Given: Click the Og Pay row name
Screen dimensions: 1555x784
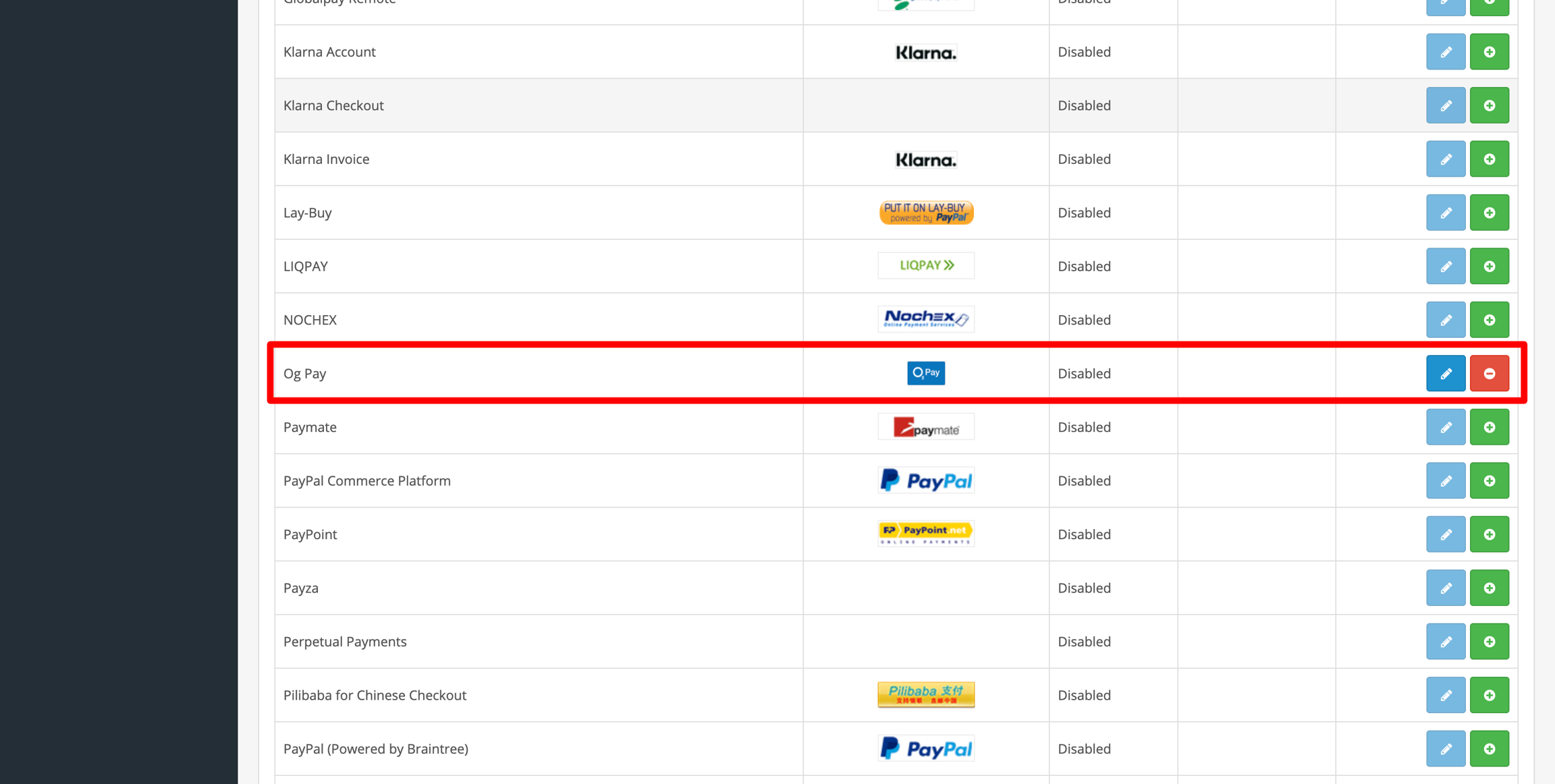Looking at the screenshot, I should point(304,374).
